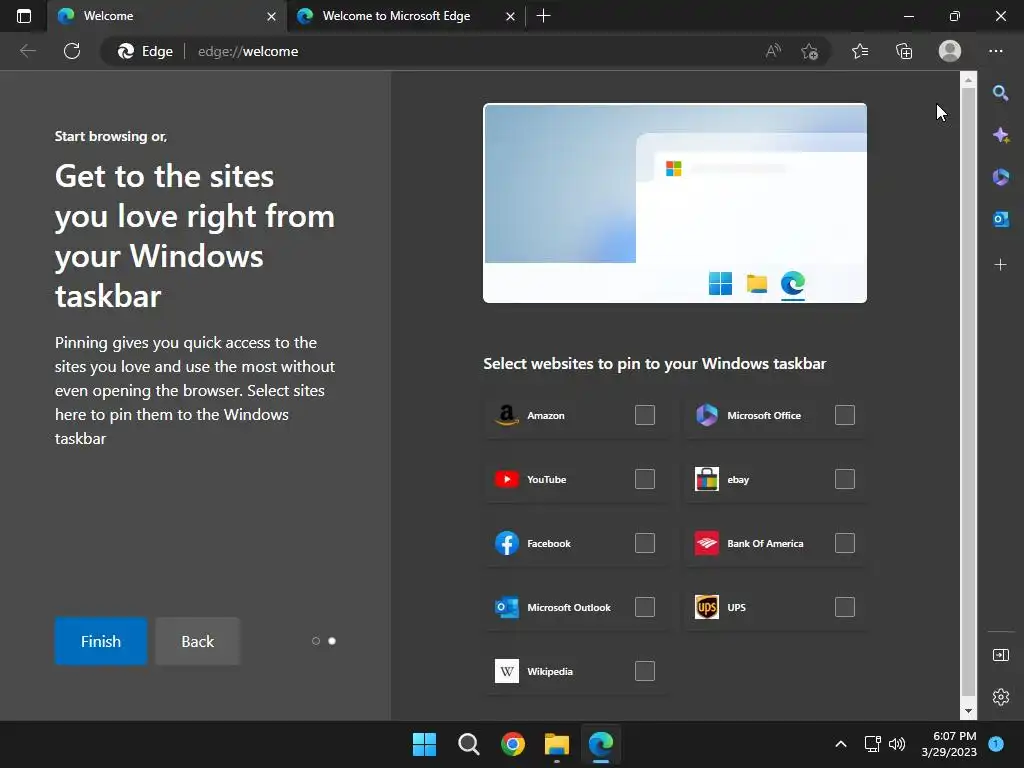
Task: Click the Wikipedia site logo
Action: pos(507,671)
